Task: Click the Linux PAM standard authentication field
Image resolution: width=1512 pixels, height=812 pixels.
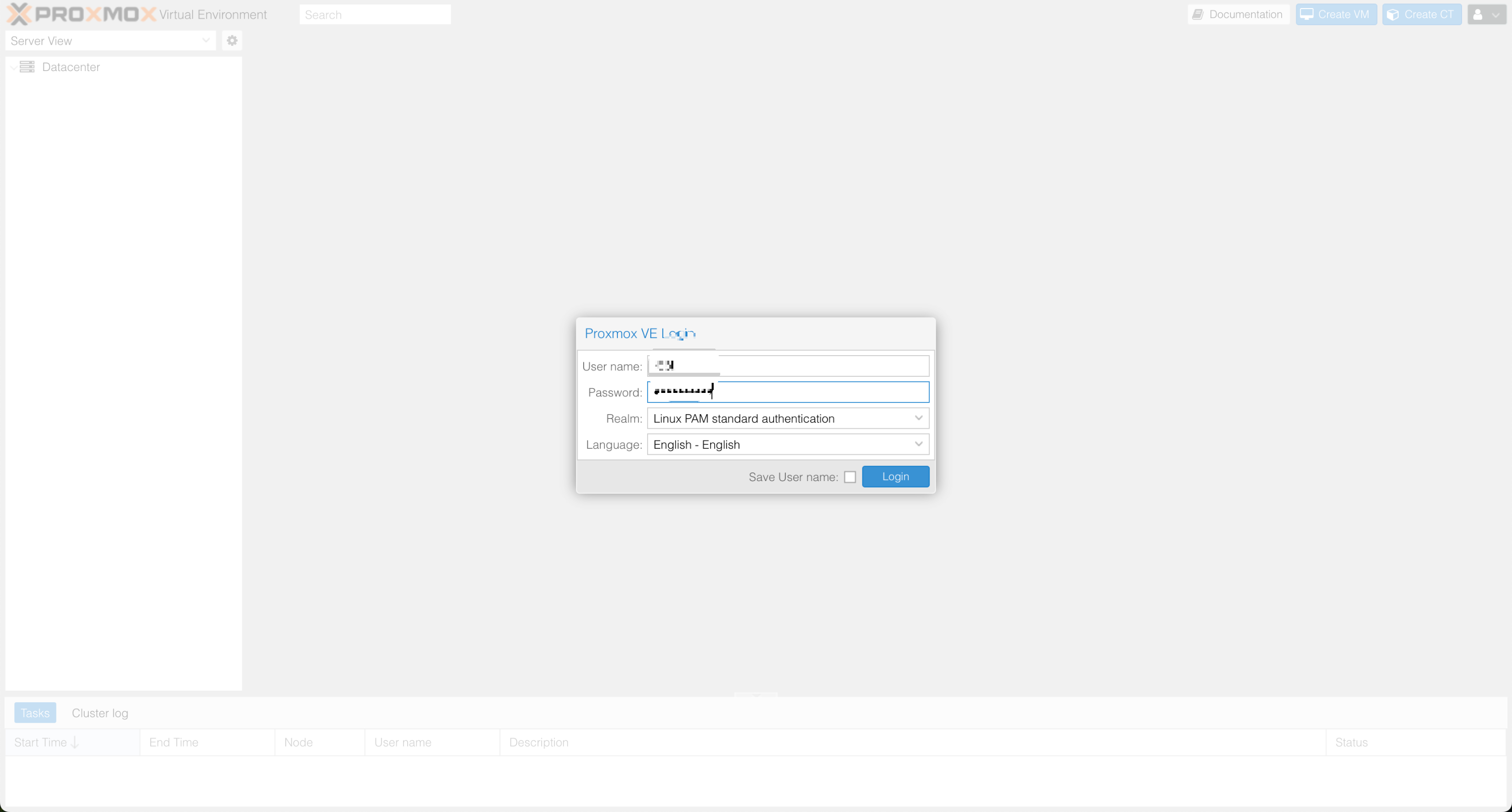Action: coord(788,418)
